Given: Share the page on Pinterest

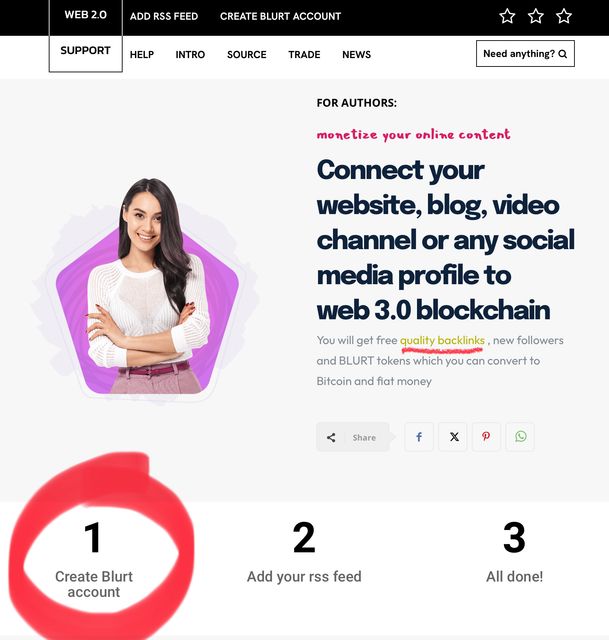Looking at the screenshot, I should click(486, 437).
